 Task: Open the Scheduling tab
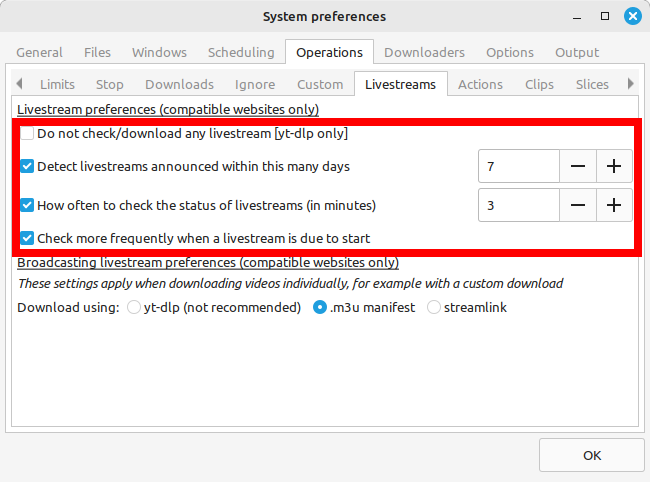point(241,53)
